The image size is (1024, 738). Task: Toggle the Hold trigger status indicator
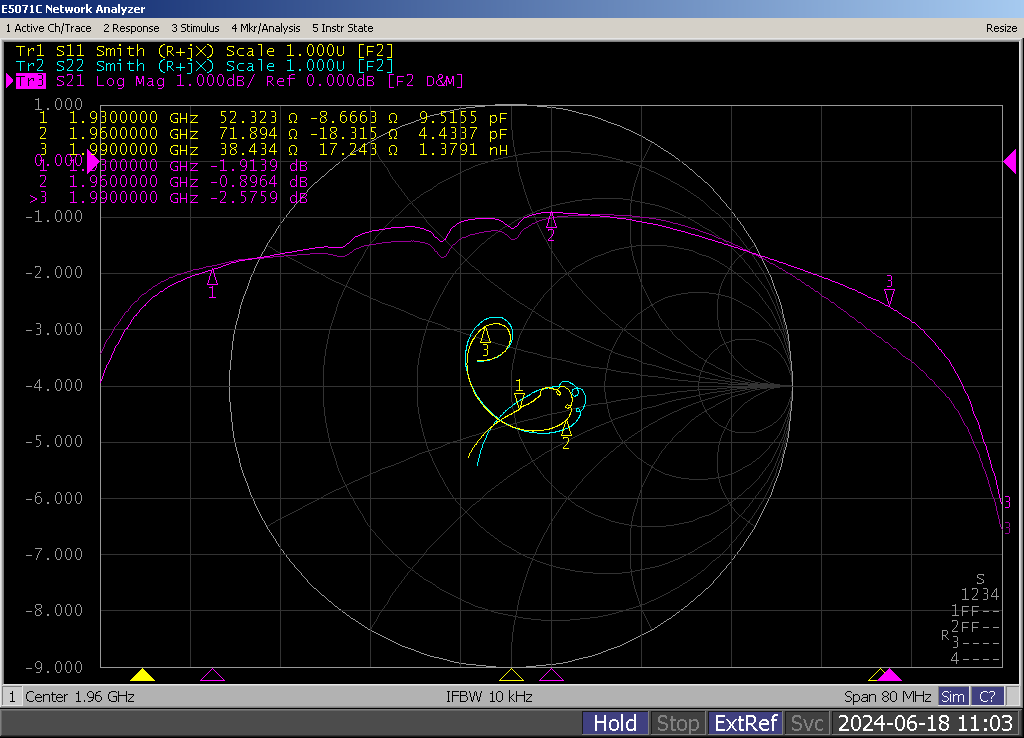point(614,723)
